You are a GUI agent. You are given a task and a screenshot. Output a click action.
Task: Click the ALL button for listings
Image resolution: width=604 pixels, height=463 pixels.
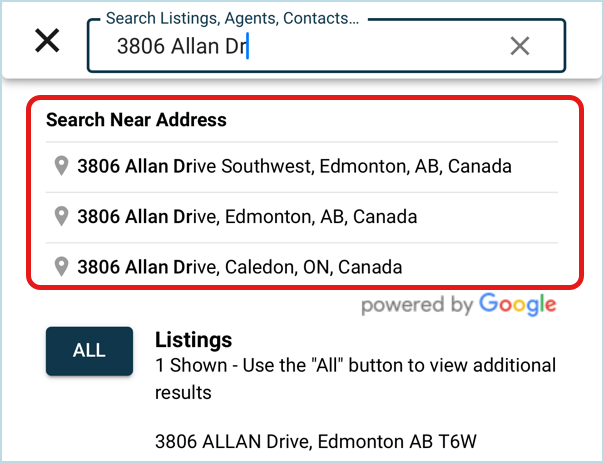coord(89,351)
